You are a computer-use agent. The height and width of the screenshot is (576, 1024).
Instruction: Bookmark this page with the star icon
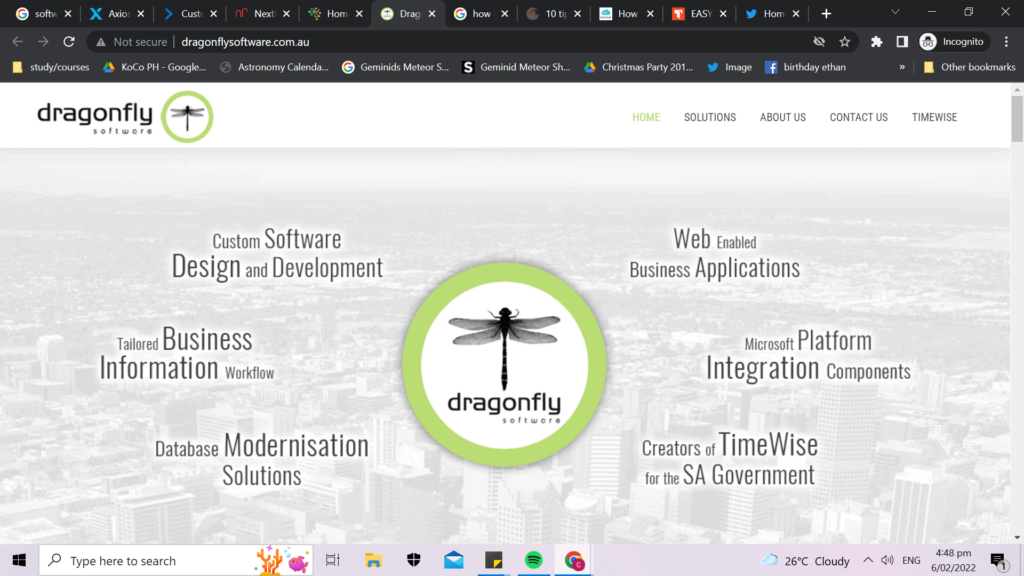845,42
